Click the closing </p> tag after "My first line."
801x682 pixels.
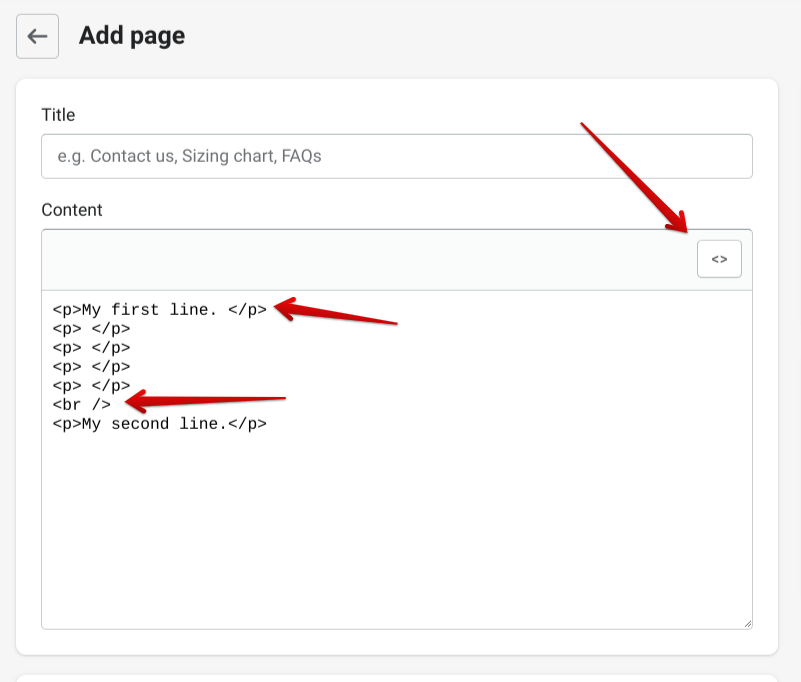coord(248,310)
